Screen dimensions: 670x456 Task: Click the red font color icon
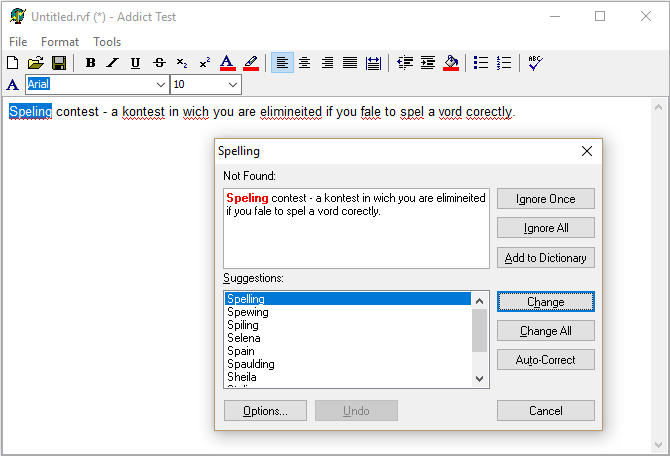(x=227, y=63)
